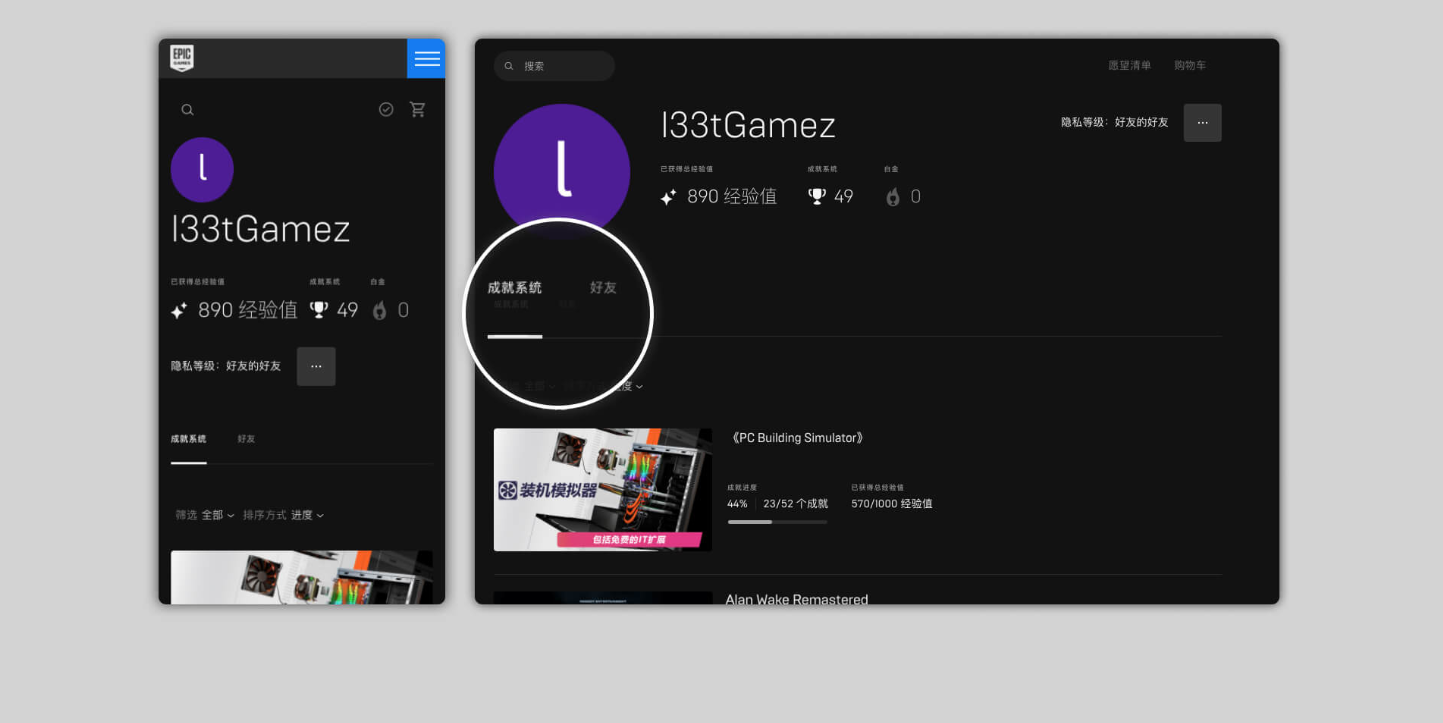Click the platinum flame icon in desktop view
Image resolution: width=1443 pixels, height=723 pixels.
[x=893, y=197]
